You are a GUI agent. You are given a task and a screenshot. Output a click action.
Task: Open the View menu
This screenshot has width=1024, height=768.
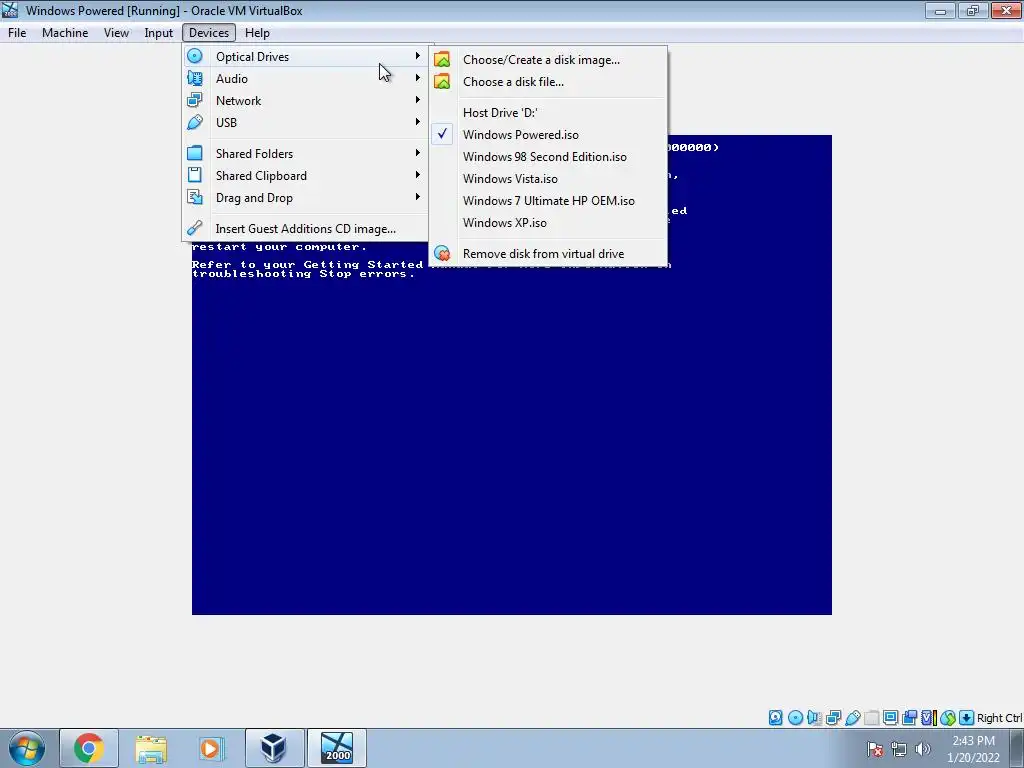[116, 33]
